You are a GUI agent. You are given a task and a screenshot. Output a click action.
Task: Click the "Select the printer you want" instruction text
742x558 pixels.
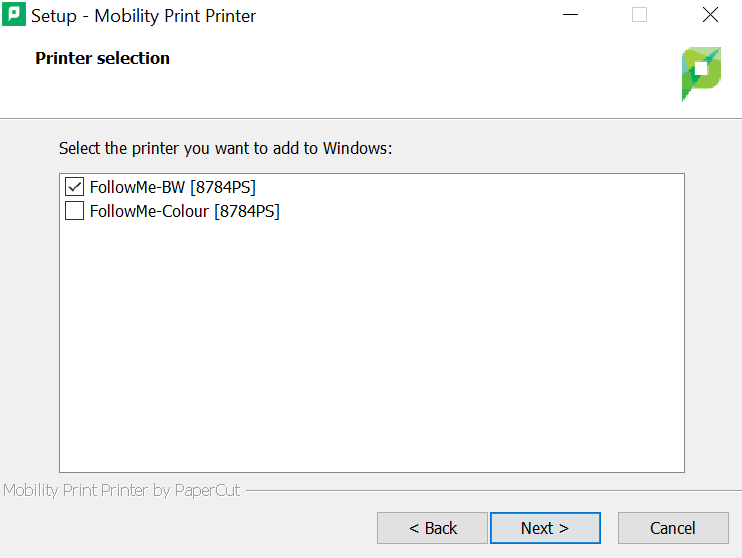coord(226,148)
